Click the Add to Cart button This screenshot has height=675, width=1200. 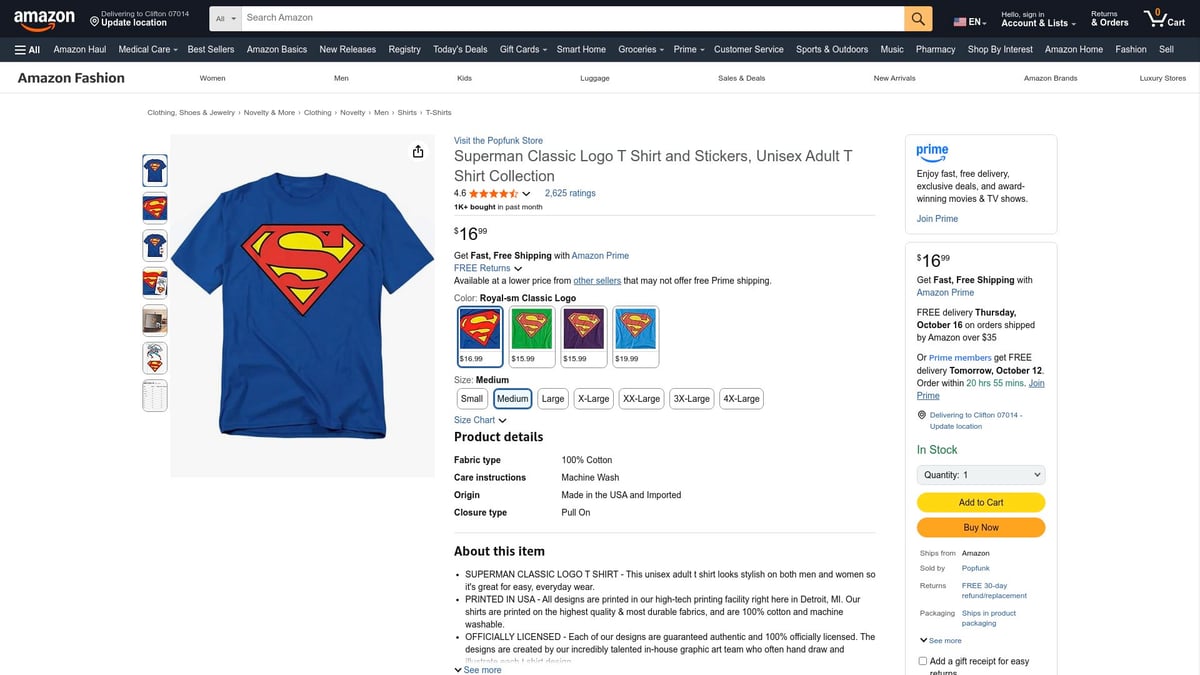click(x=980, y=502)
